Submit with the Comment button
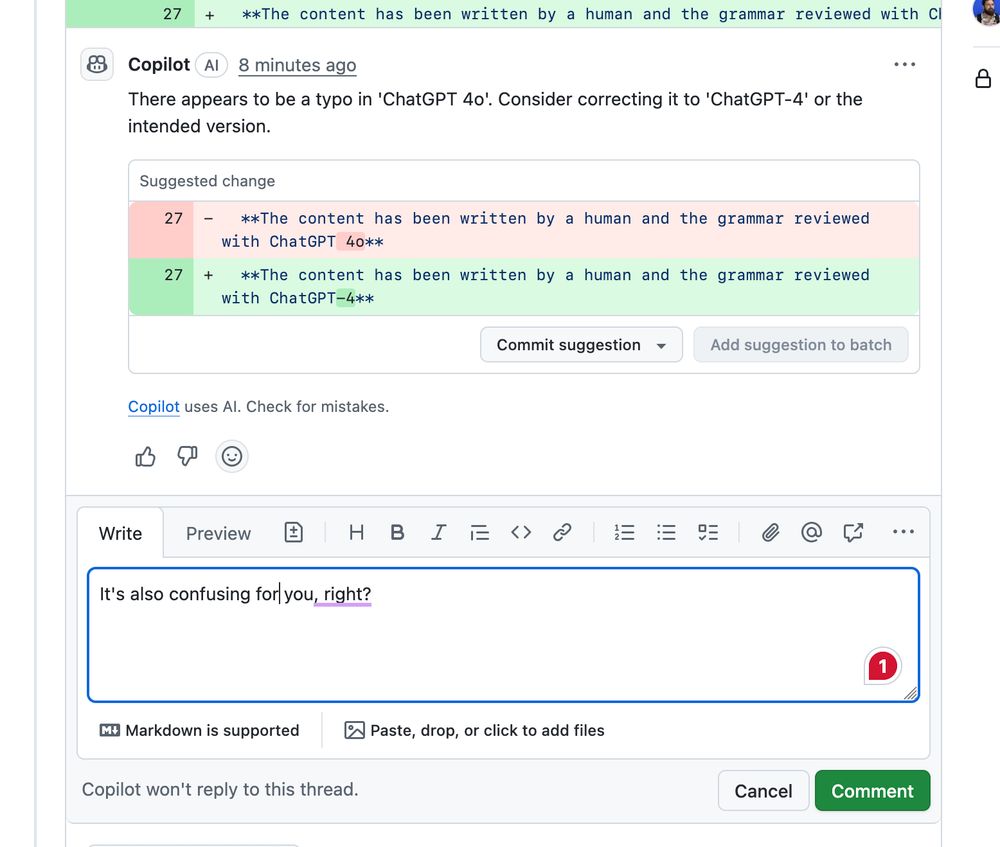This screenshot has width=1000, height=847. point(872,791)
